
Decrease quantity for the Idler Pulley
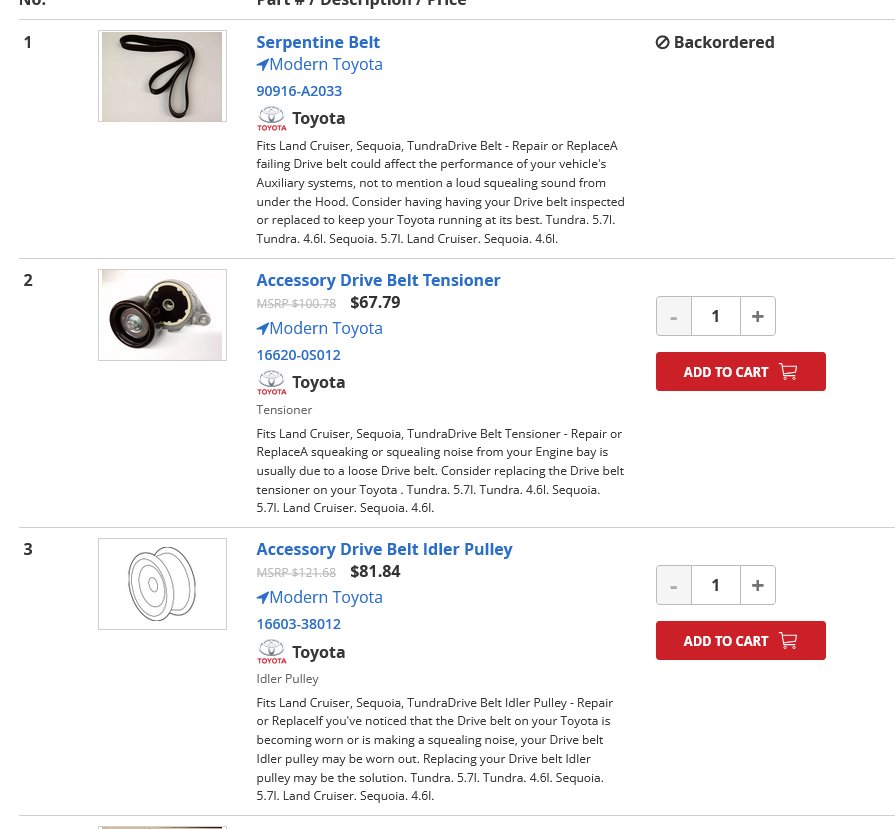tap(674, 585)
